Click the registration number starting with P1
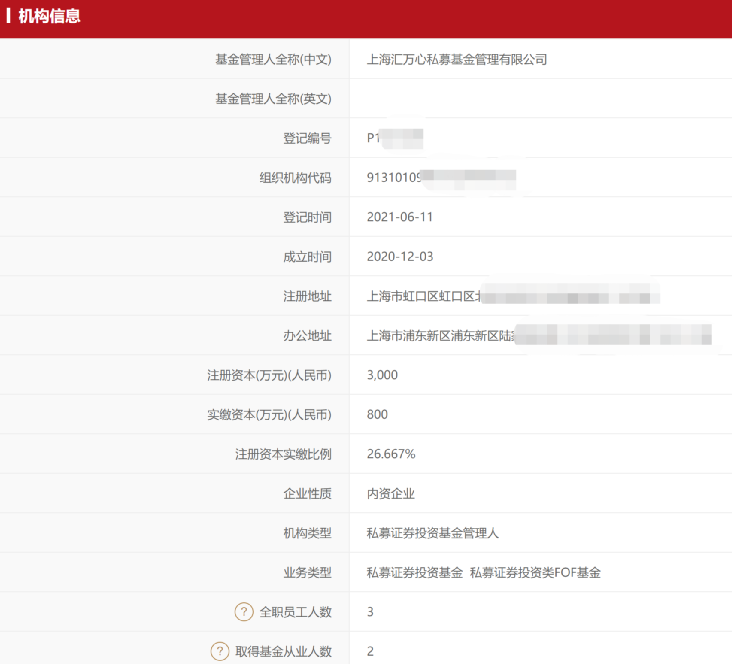Screen dimensions: 732x664 pyautogui.click(x=394, y=138)
